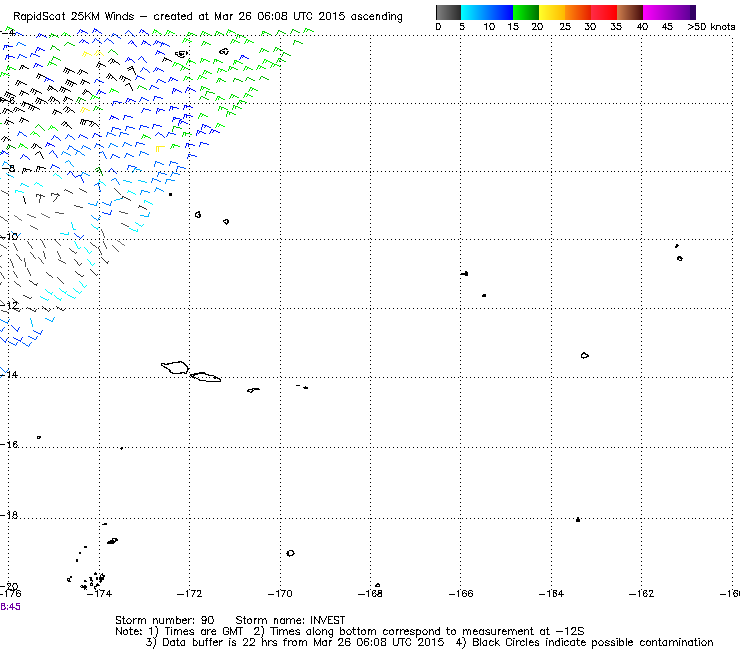Click the '-162' longitude axis label
This screenshot has width=740, height=650.
[641, 593]
